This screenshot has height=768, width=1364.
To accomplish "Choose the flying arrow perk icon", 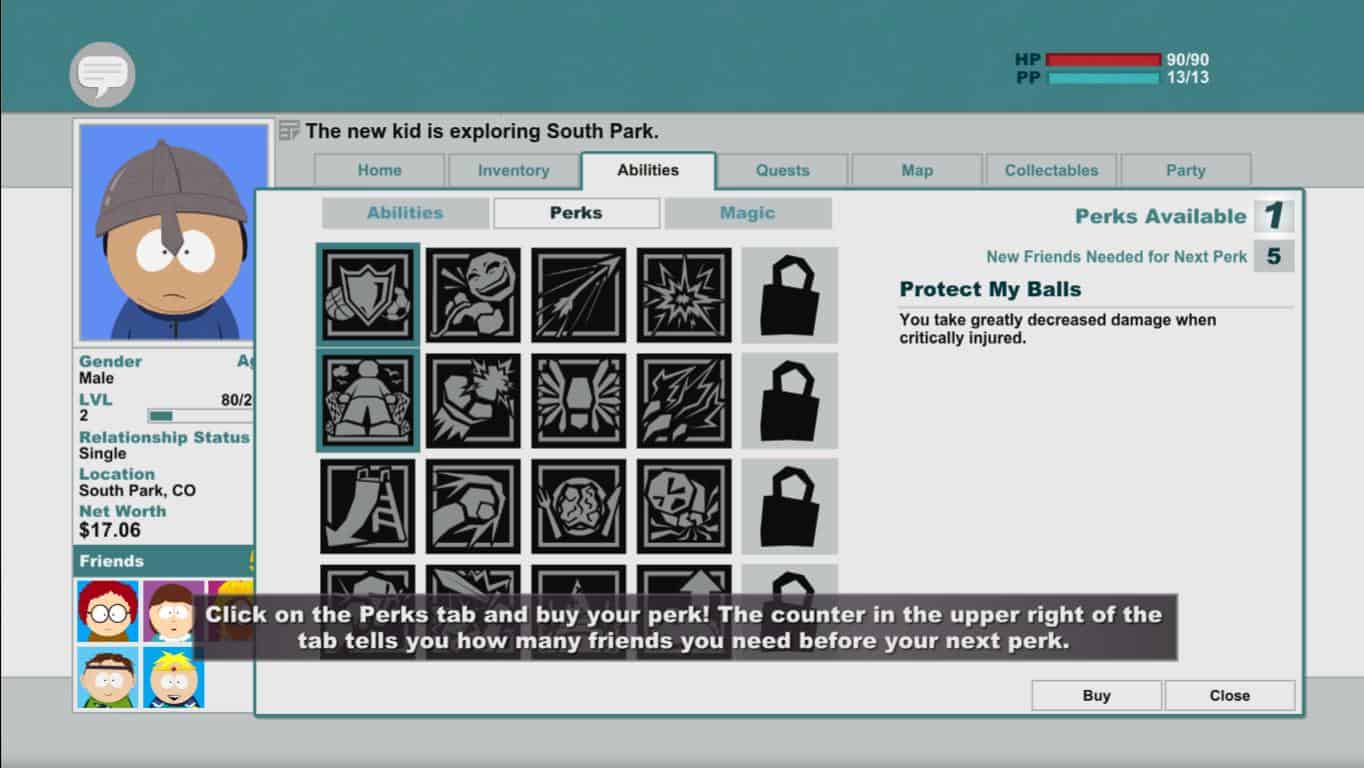I will [579, 295].
